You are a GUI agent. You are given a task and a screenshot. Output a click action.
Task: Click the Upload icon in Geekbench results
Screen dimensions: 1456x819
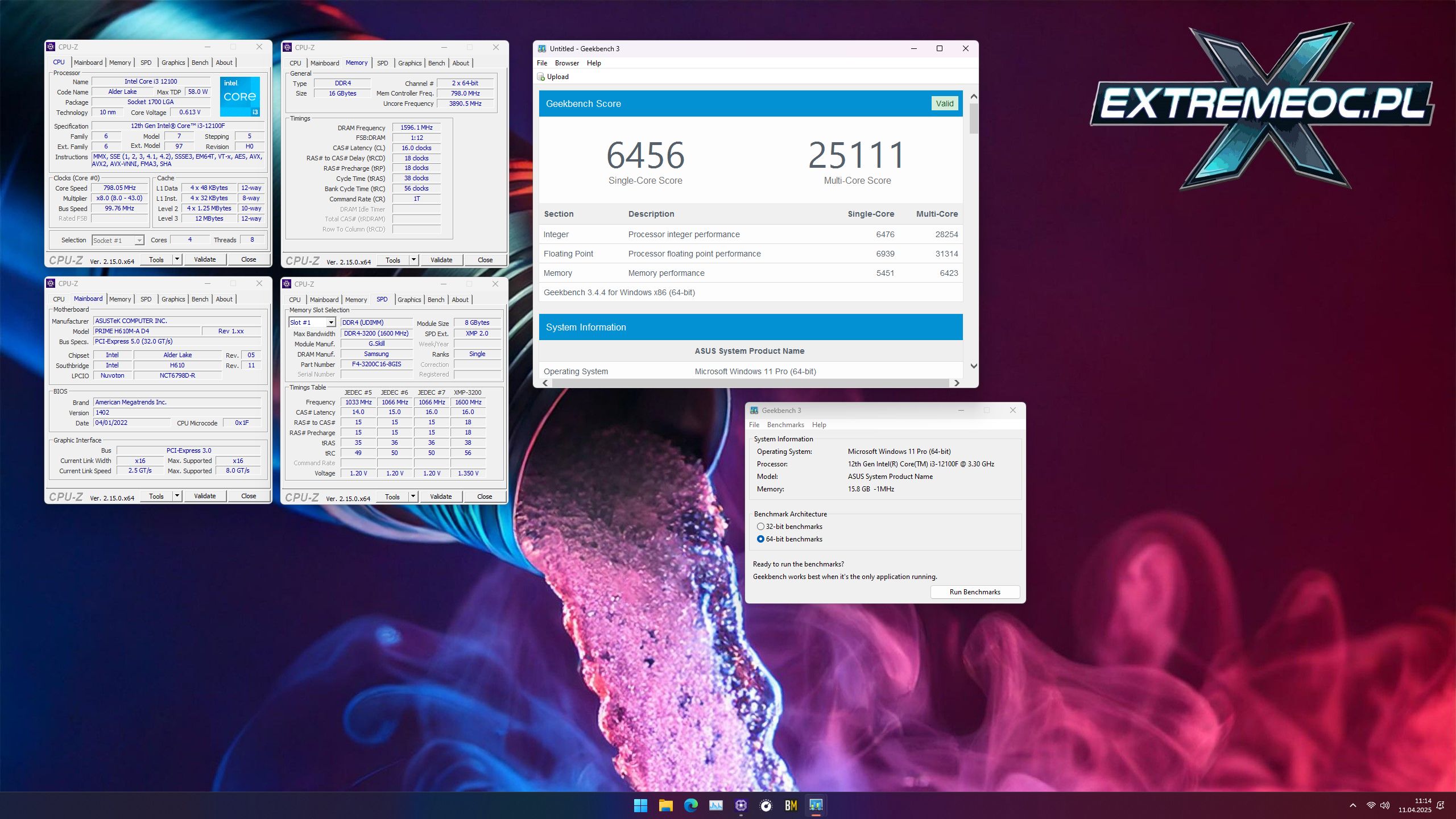point(541,77)
